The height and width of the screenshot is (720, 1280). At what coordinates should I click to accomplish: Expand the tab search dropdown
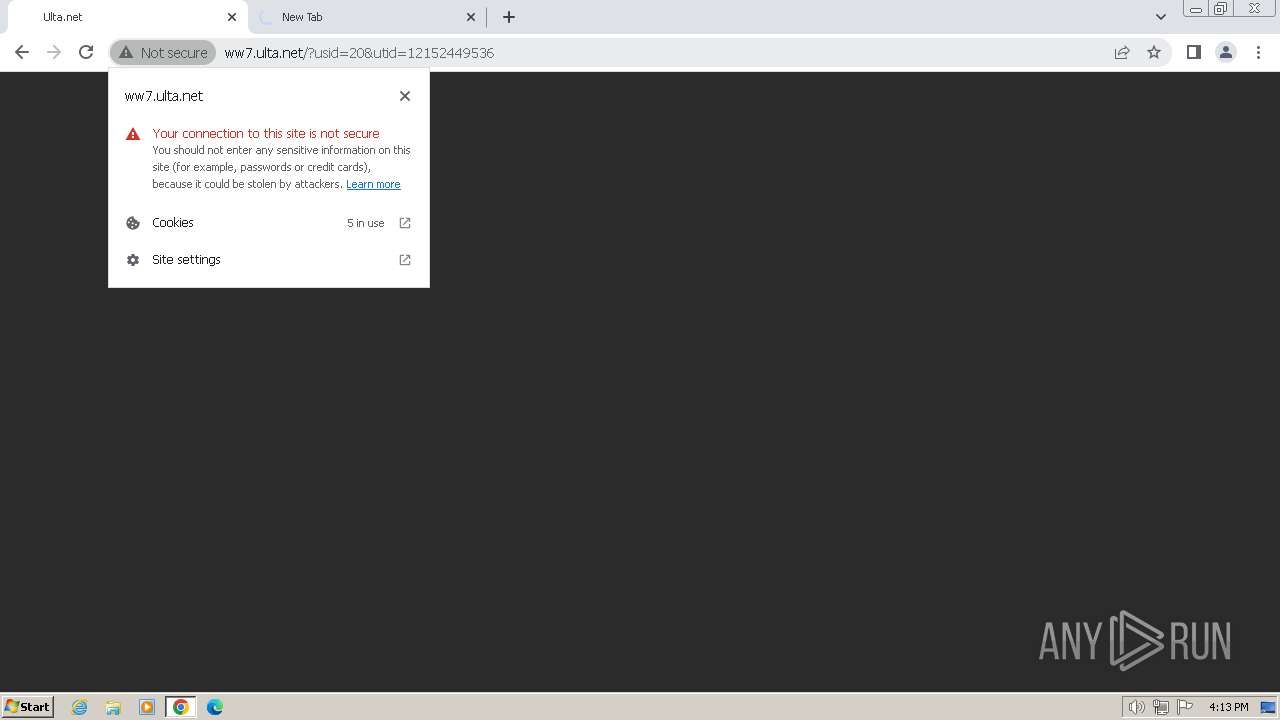[1160, 17]
